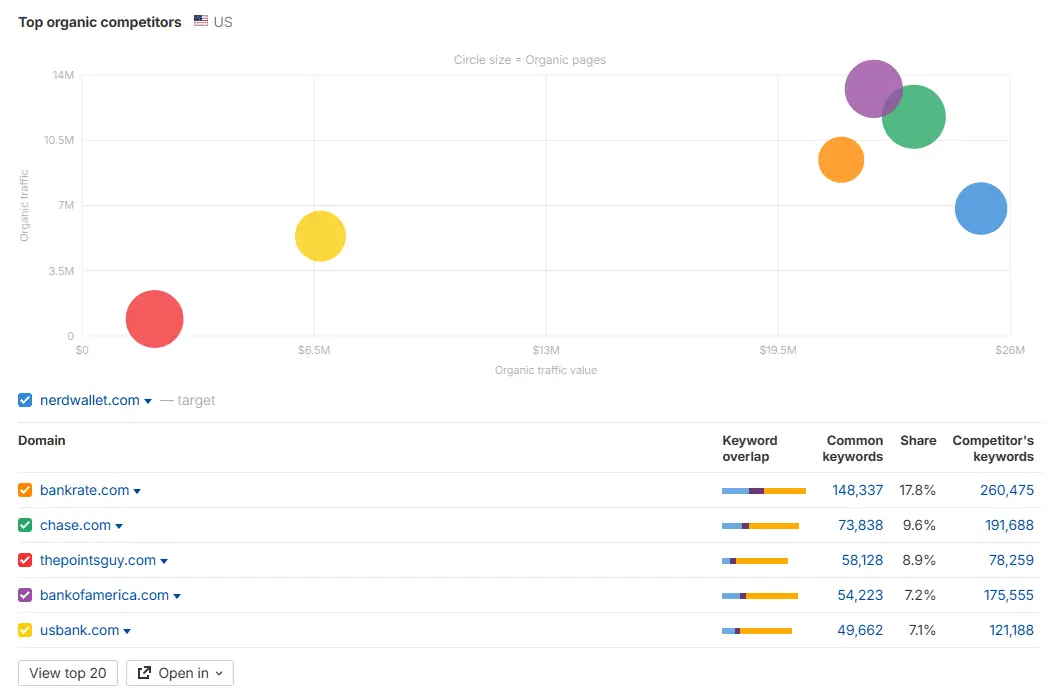Screen dimensions: 1058x693
Task: Click the Share column header
Action: [x=918, y=440]
